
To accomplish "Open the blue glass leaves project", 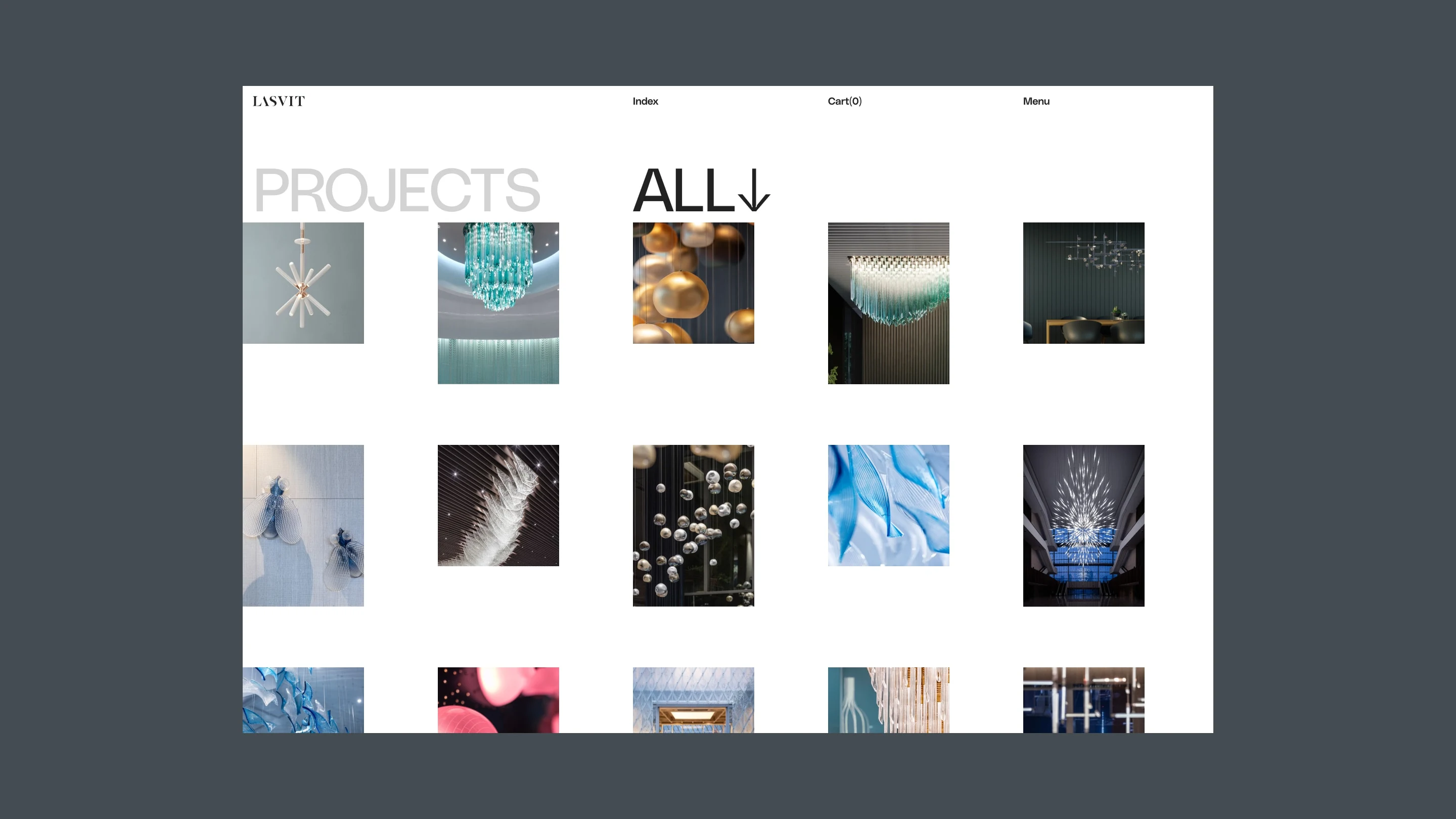I will coord(888,505).
